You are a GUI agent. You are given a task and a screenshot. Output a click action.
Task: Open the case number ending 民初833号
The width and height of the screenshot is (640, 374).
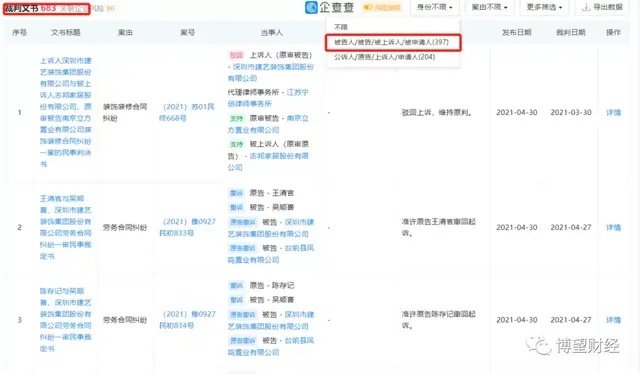coord(187,227)
